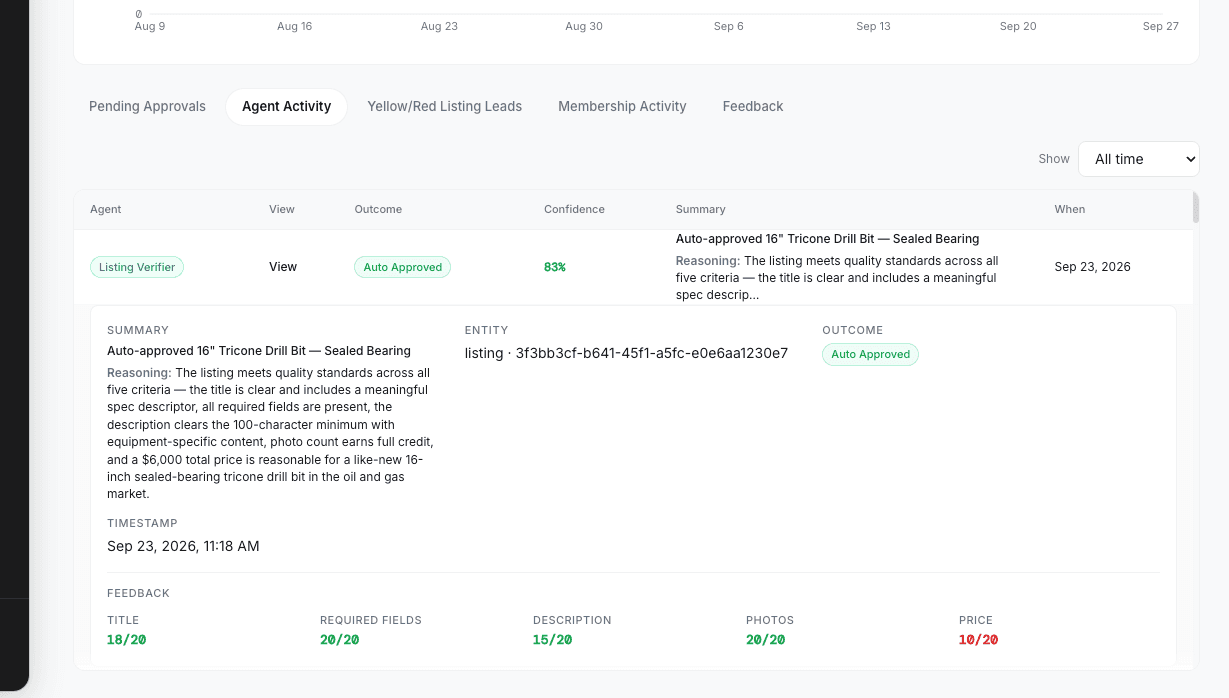Click the Agent column header
The width and height of the screenshot is (1229, 698).
105,209
